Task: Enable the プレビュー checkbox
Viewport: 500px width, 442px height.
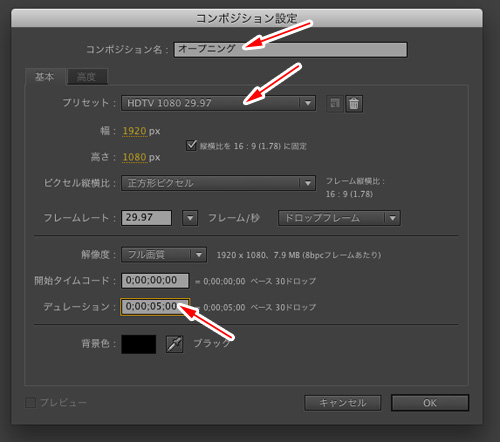Action: (30, 403)
